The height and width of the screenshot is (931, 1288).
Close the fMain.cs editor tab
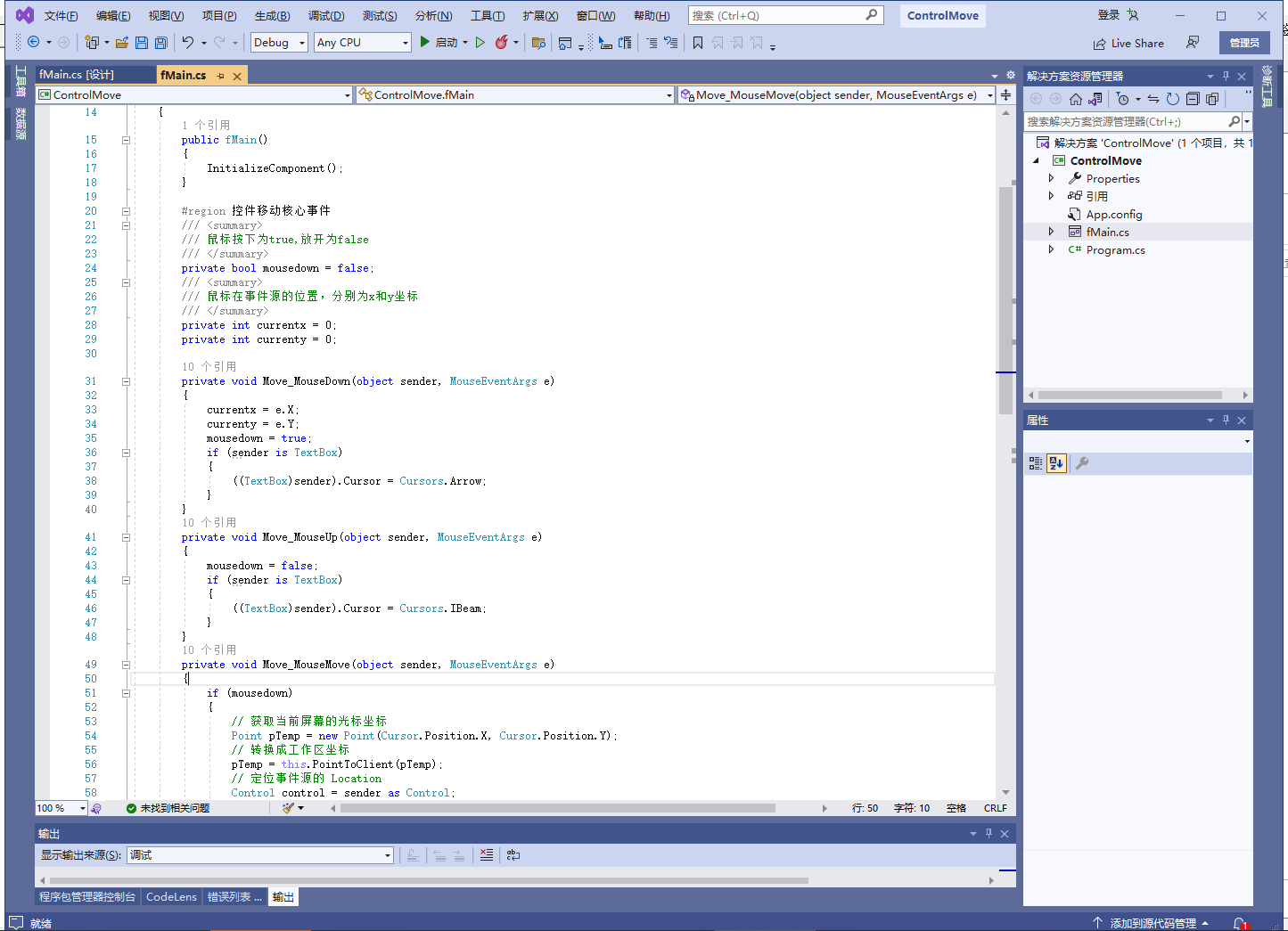(x=237, y=76)
